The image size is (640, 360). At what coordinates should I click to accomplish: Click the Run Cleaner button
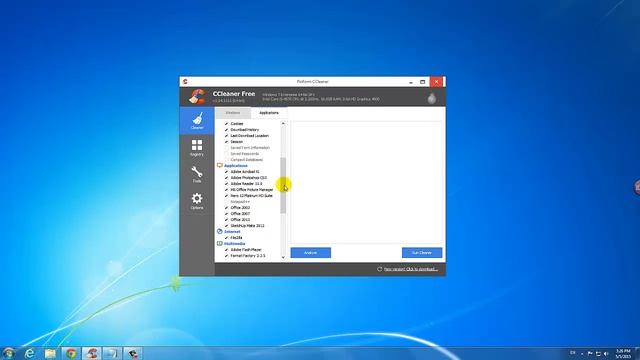click(x=422, y=253)
